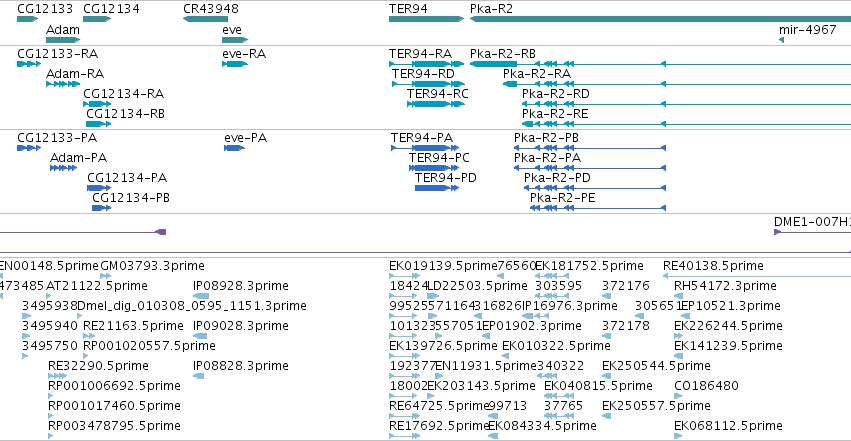The width and height of the screenshot is (851, 441).
Task: Select the CG12134-RB transcript label
Action: 125,114
